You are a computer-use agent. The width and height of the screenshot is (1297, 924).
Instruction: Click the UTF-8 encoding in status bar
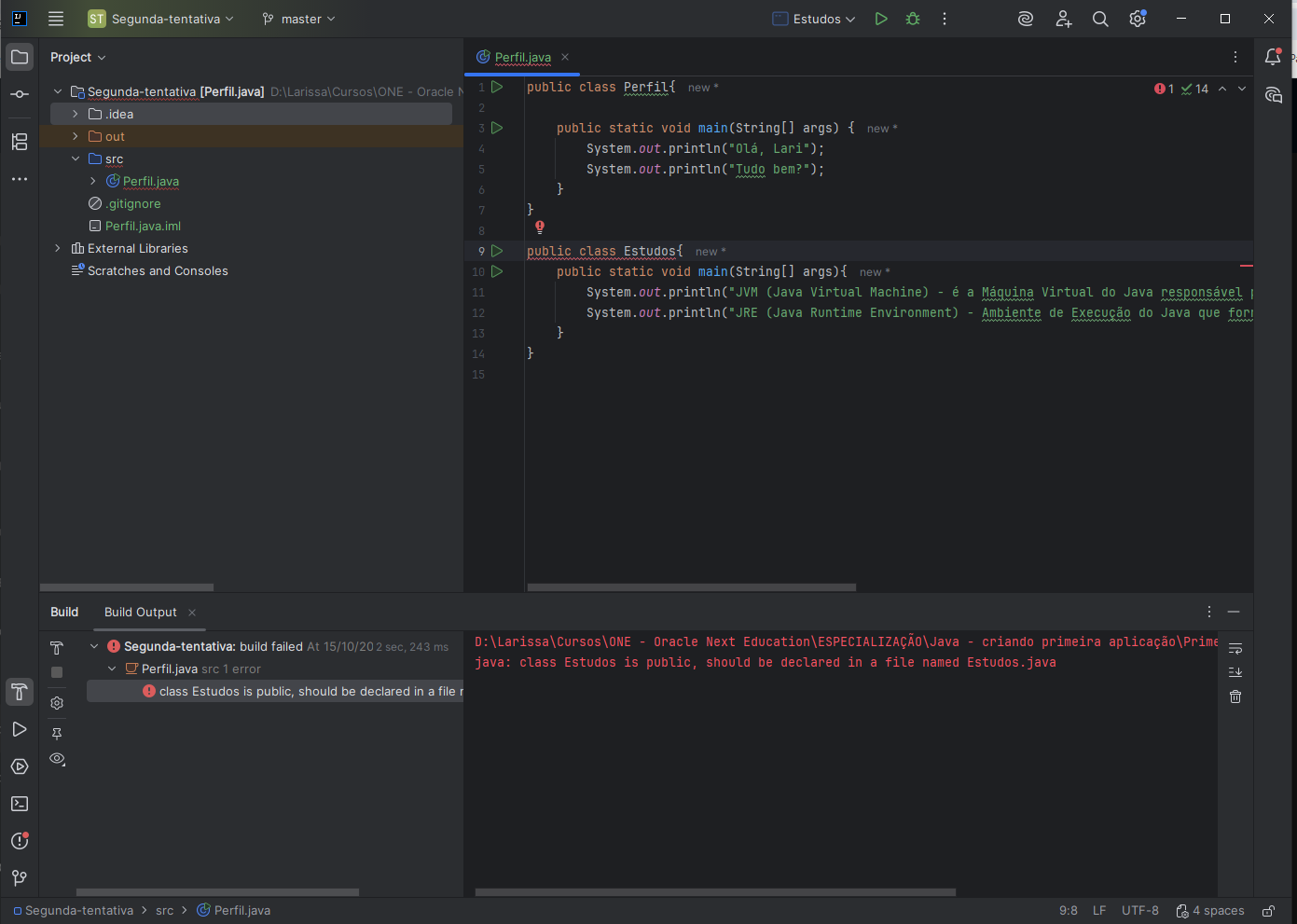click(x=1139, y=911)
